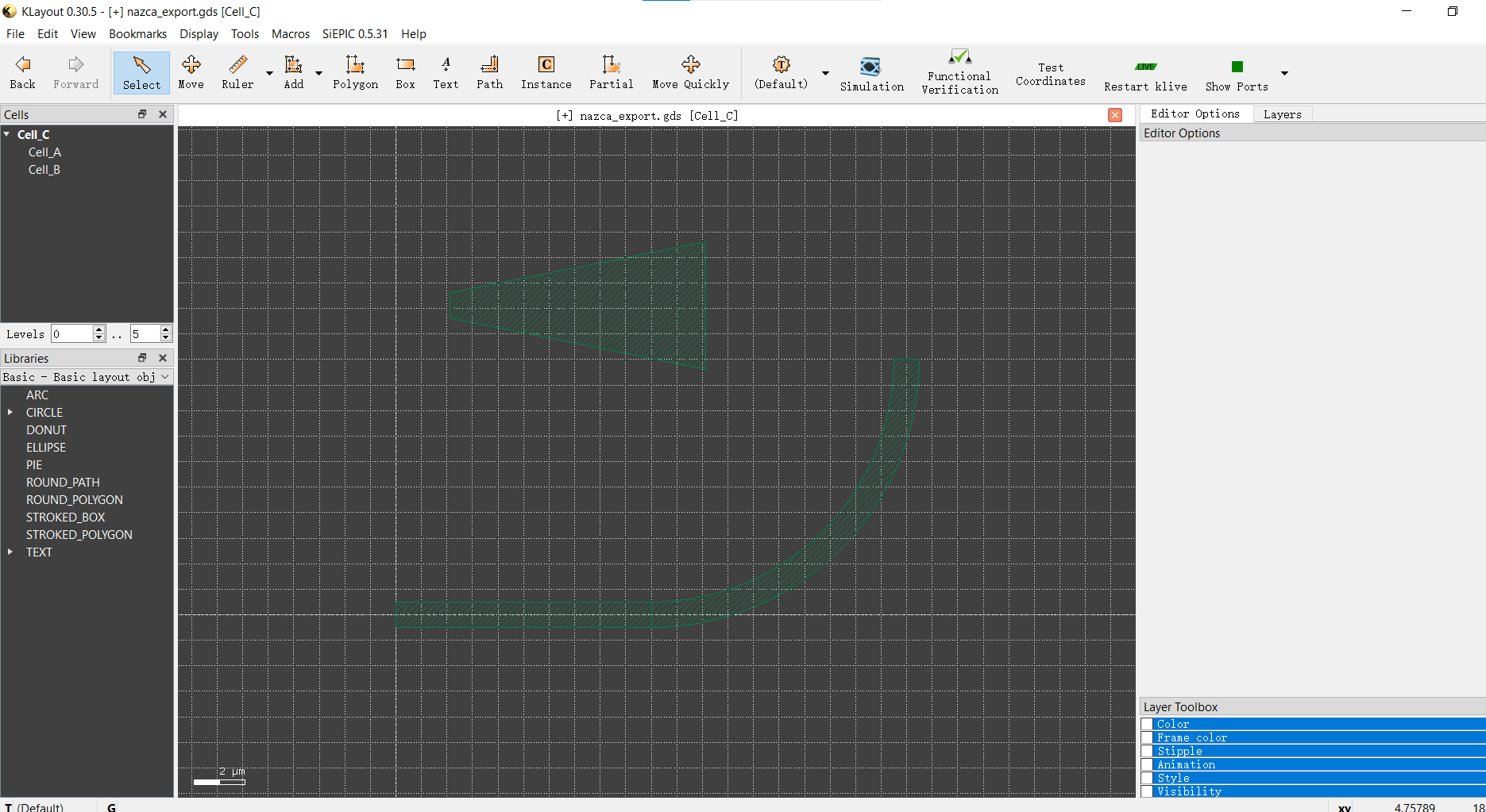Select the Polygon drawing tool
This screenshot has width=1486, height=812.
[x=355, y=72]
